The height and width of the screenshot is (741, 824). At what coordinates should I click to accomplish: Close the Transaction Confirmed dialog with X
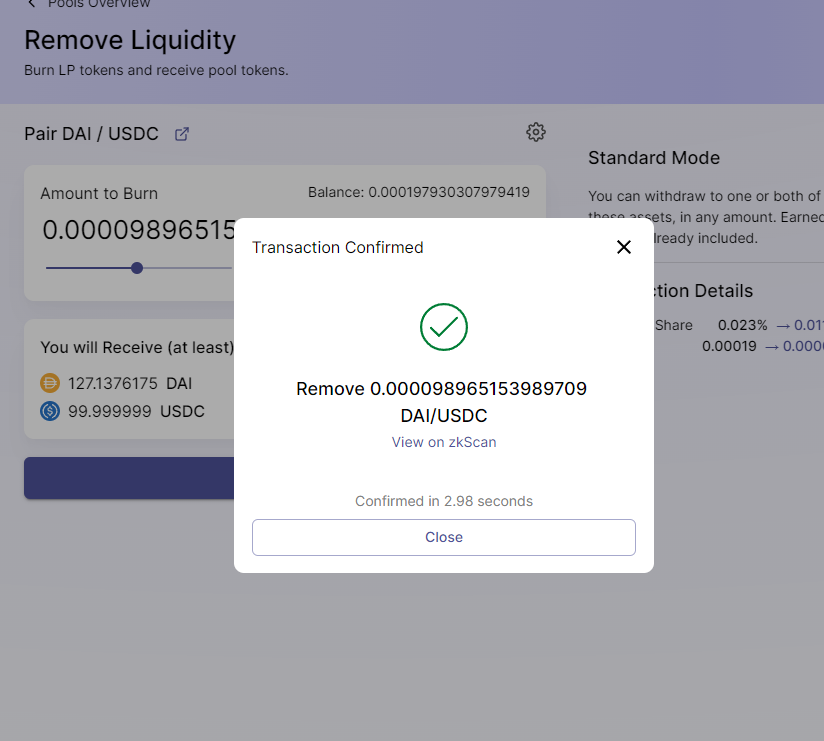click(x=623, y=247)
